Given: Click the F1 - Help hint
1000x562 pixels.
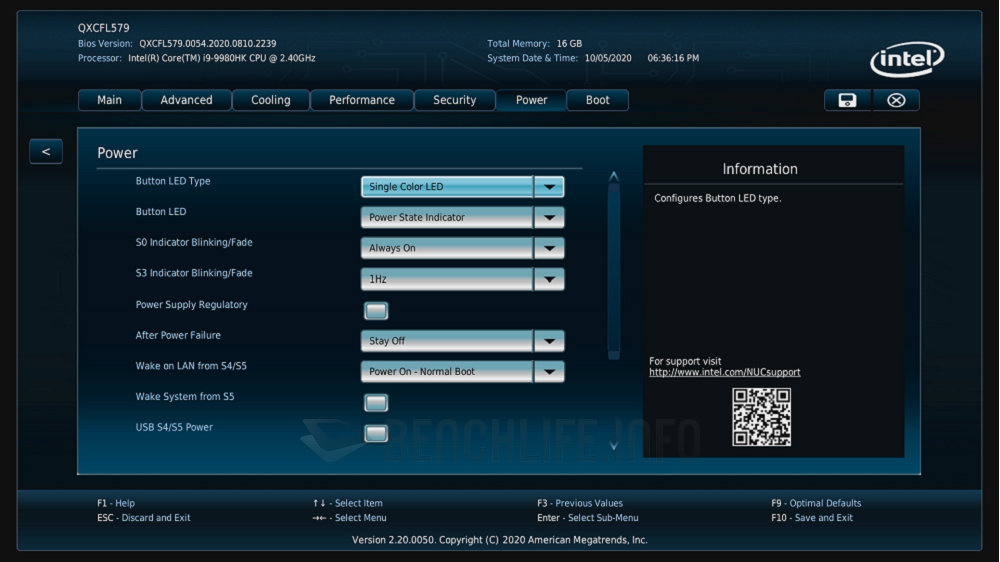Looking at the screenshot, I should click(x=116, y=503).
